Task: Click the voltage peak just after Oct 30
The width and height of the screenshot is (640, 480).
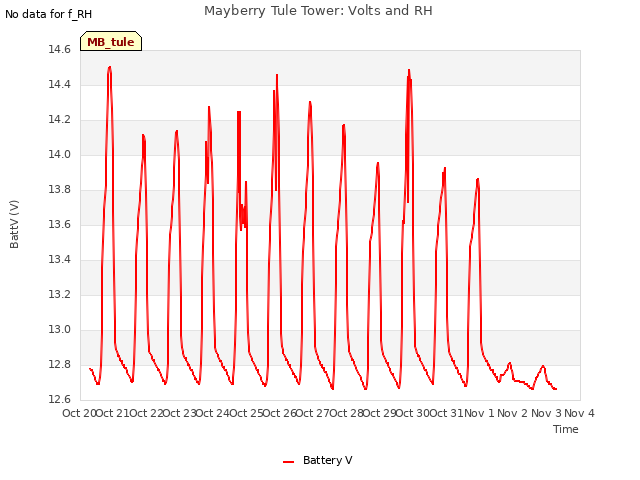Action: tap(409, 71)
